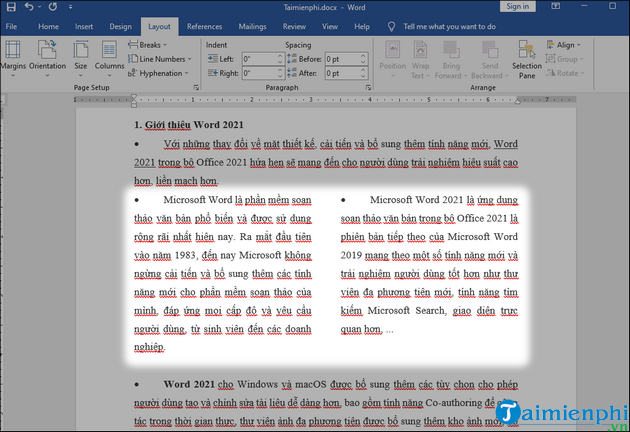
Task: Open the File tab
Action: pos(11,27)
